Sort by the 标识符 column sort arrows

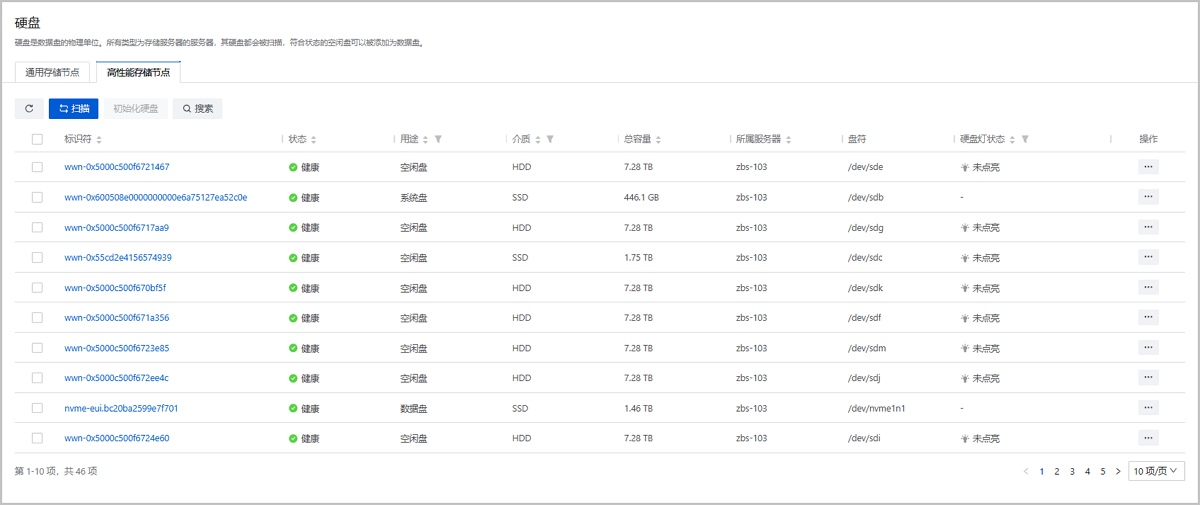click(99, 139)
